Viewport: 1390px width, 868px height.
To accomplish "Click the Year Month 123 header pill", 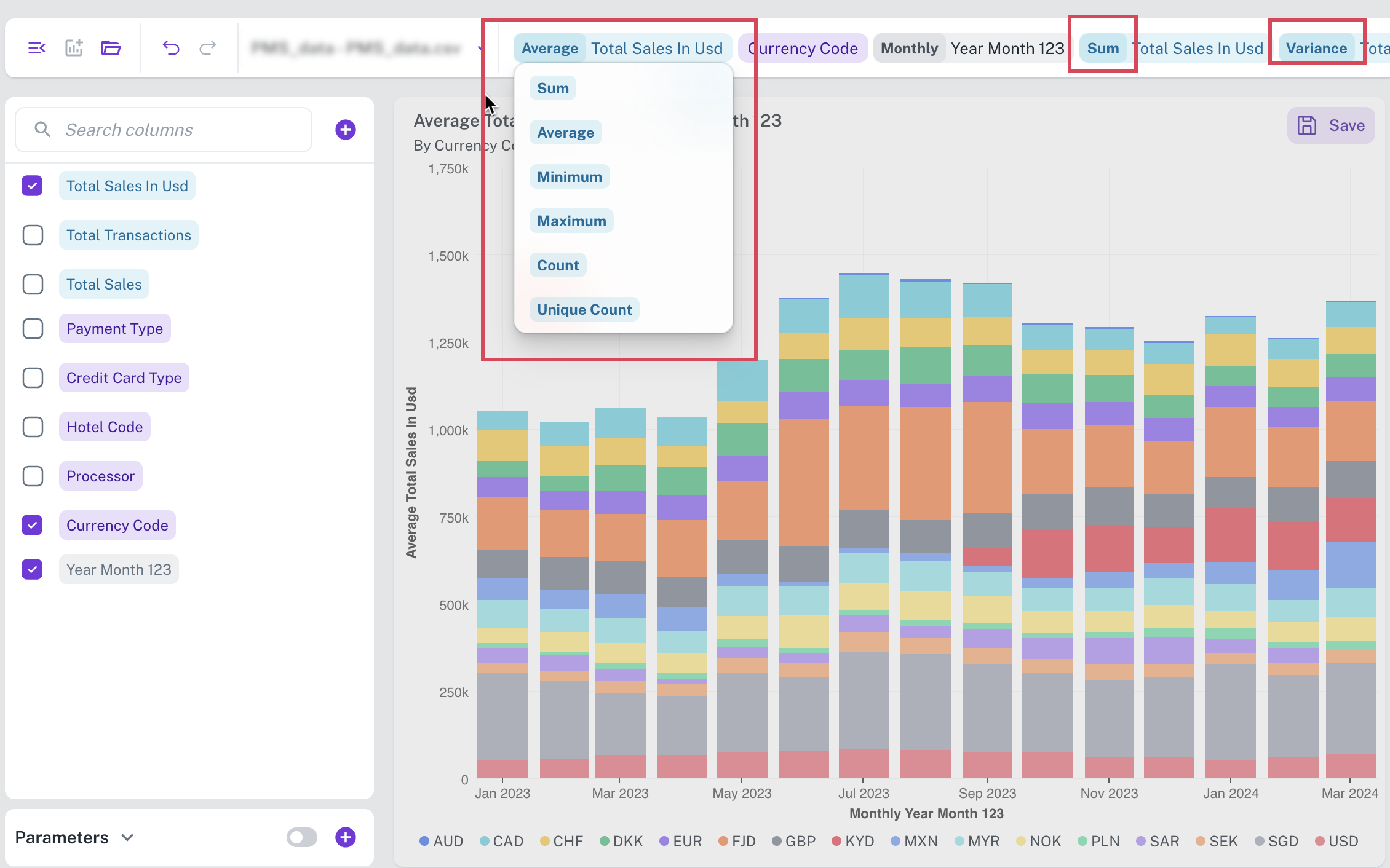I will [1007, 49].
